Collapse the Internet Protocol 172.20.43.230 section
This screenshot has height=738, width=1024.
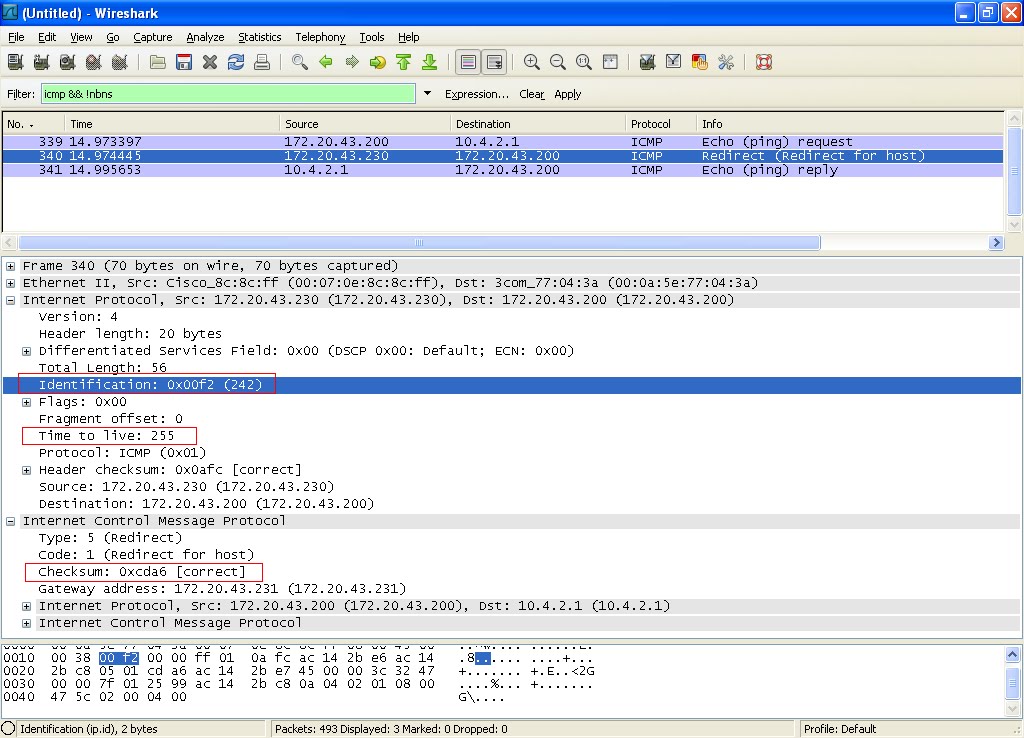[x=10, y=300]
